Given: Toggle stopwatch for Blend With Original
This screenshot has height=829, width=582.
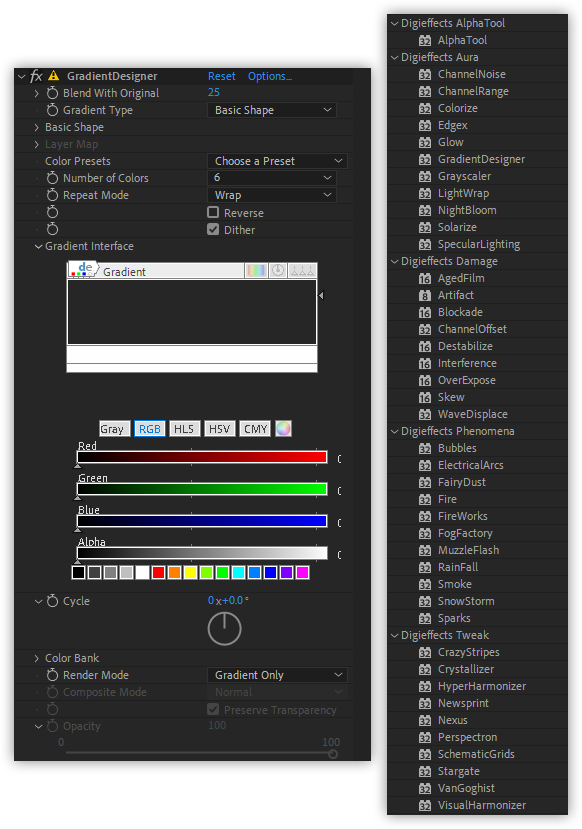Looking at the screenshot, I should coord(52,93).
